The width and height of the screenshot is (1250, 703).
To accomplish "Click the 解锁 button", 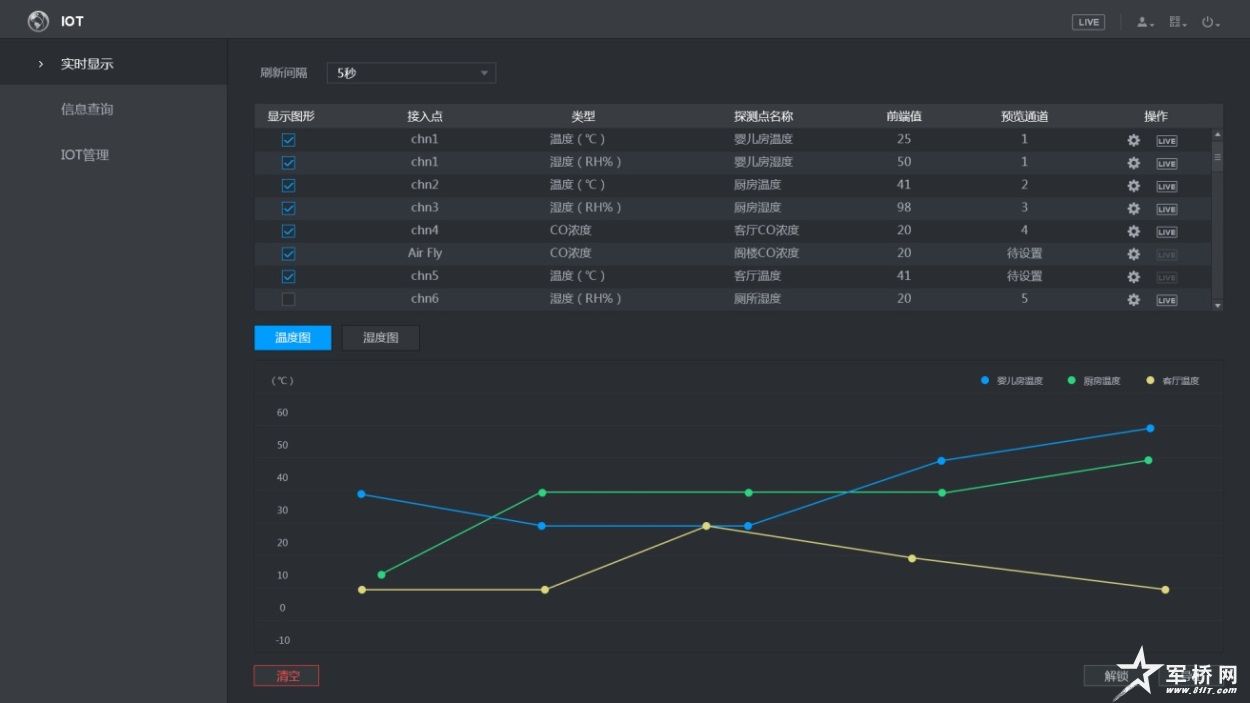I will (1116, 676).
